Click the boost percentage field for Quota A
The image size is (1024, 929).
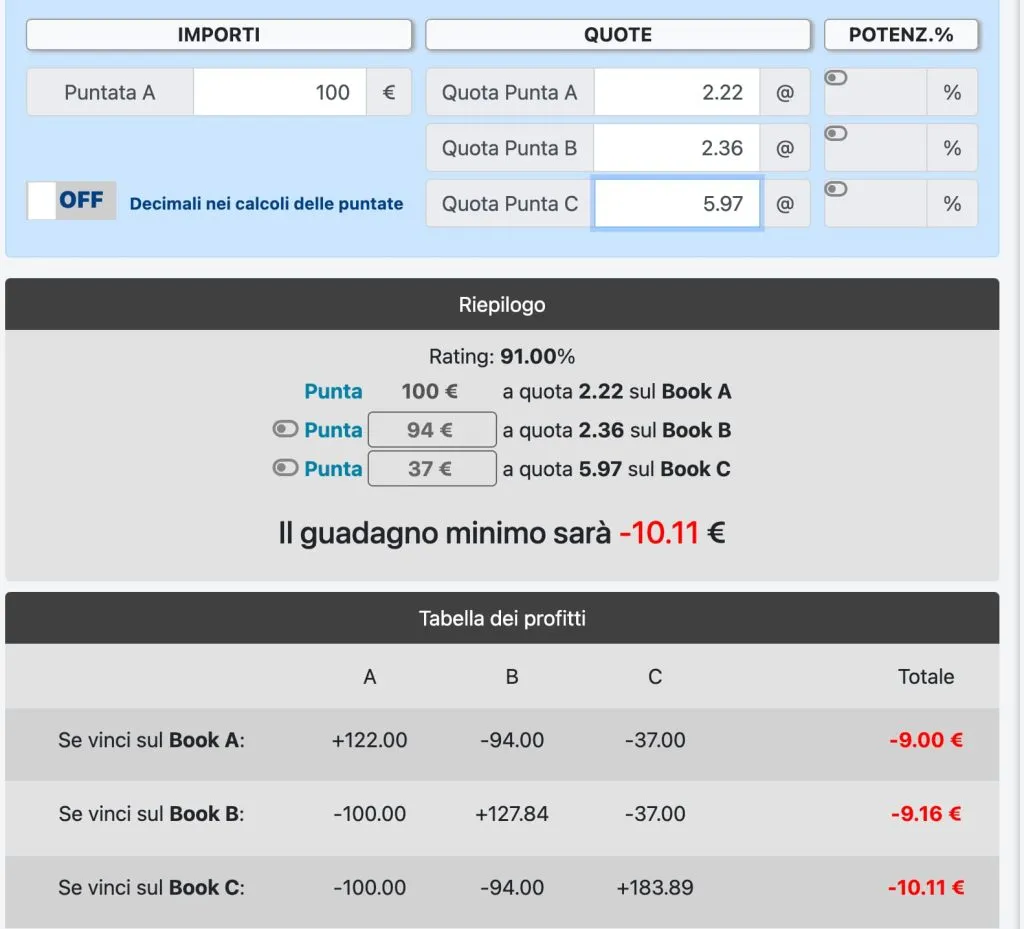876,92
